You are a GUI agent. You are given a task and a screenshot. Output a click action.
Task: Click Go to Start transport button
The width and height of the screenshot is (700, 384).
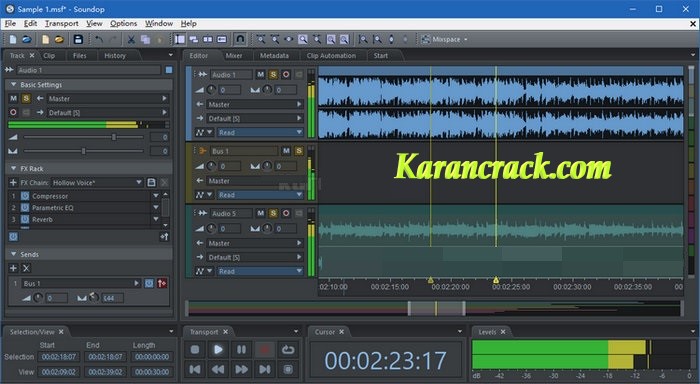[195, 369]
